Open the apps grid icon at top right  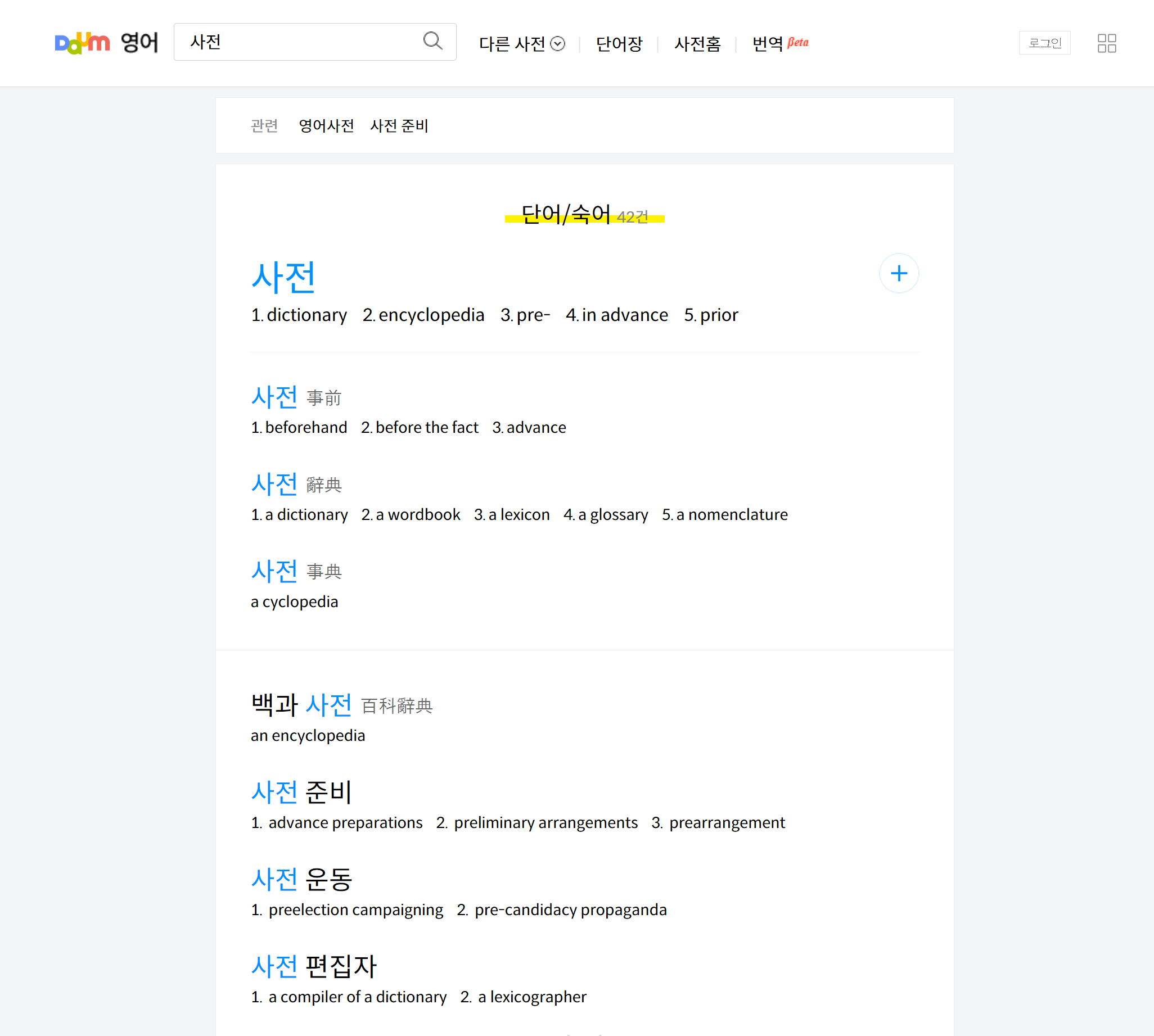[x=1107, y=43]
